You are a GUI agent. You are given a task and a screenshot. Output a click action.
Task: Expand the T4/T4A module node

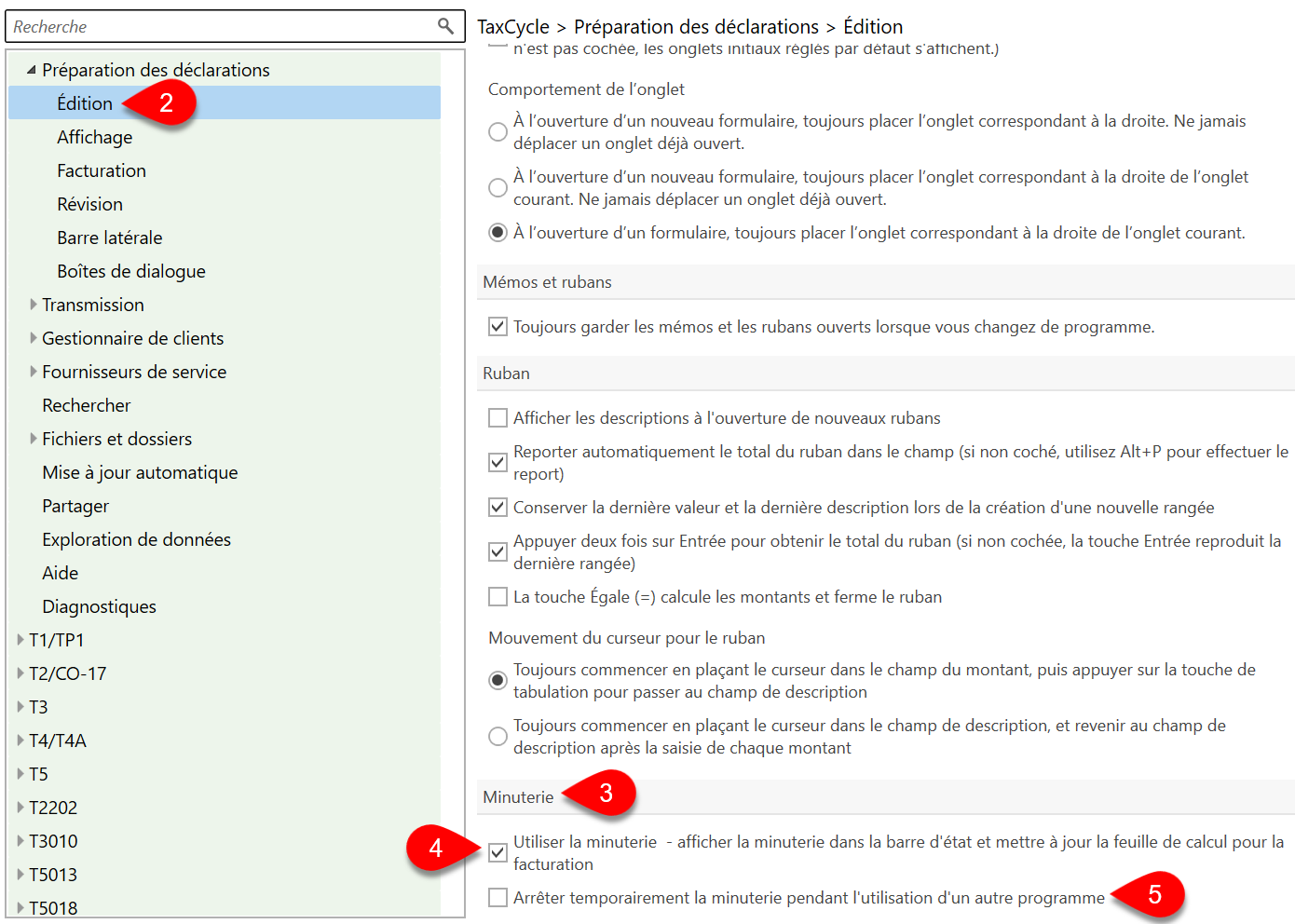[20, 741]
